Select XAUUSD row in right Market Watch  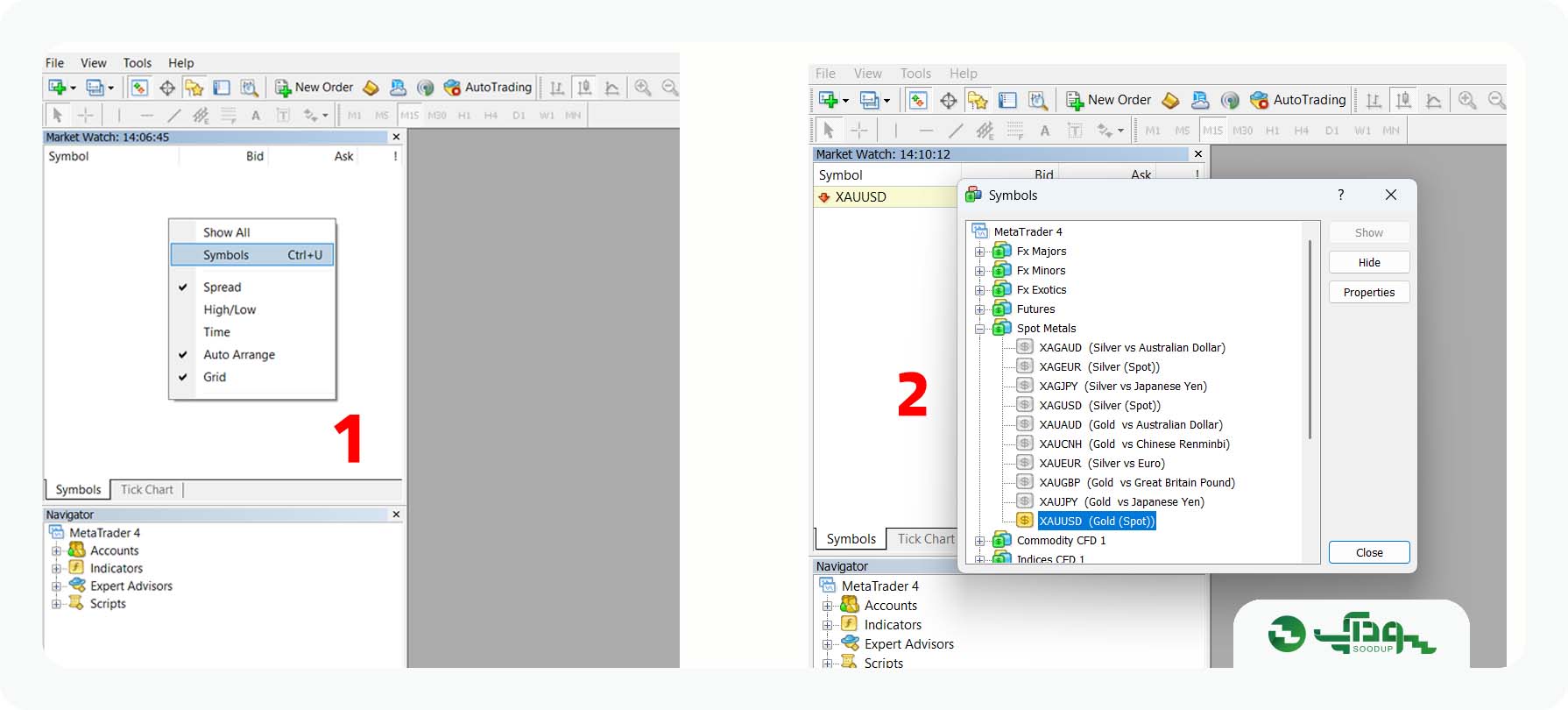885,197
